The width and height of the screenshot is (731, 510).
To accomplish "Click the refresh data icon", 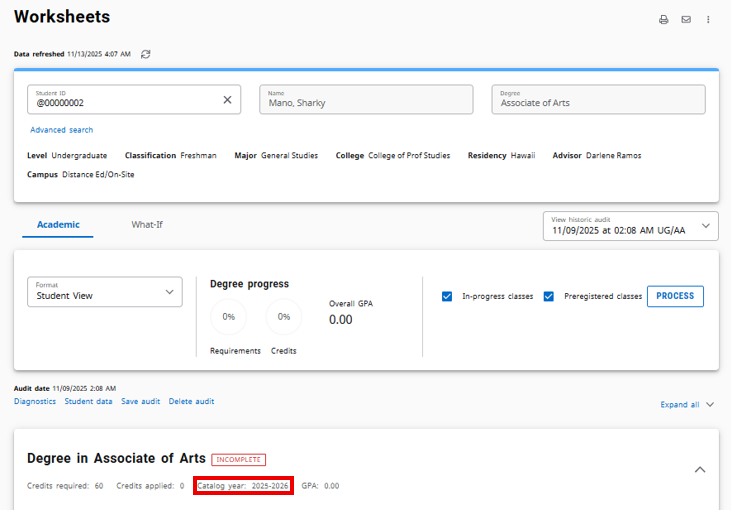I will coord(146,54).
